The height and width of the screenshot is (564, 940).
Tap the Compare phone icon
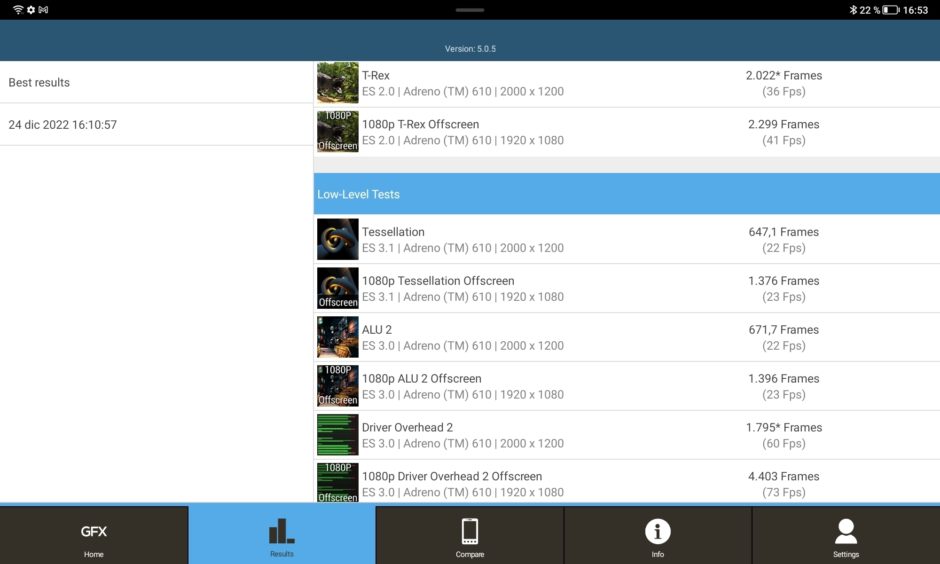(x=469, y=531)
